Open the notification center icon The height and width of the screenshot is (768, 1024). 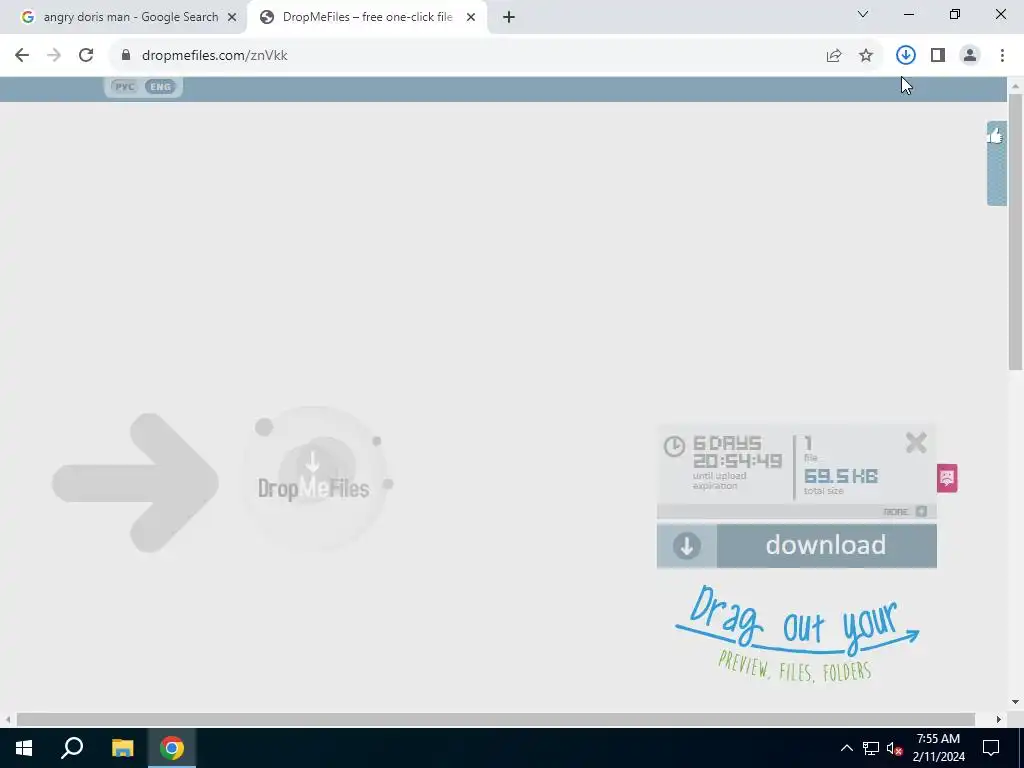click(x=991, y=748)
